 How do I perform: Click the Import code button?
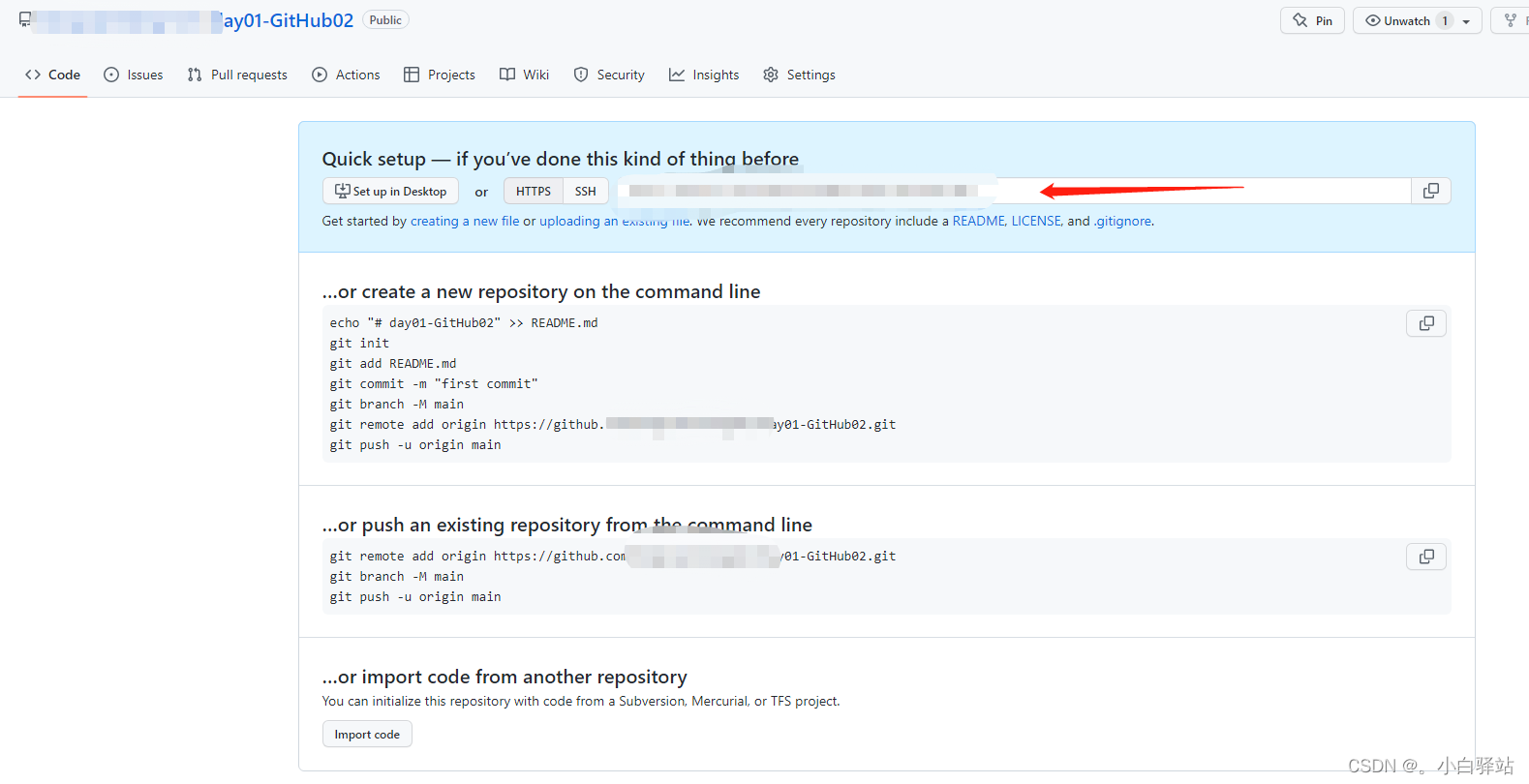[x=367, y=735]
